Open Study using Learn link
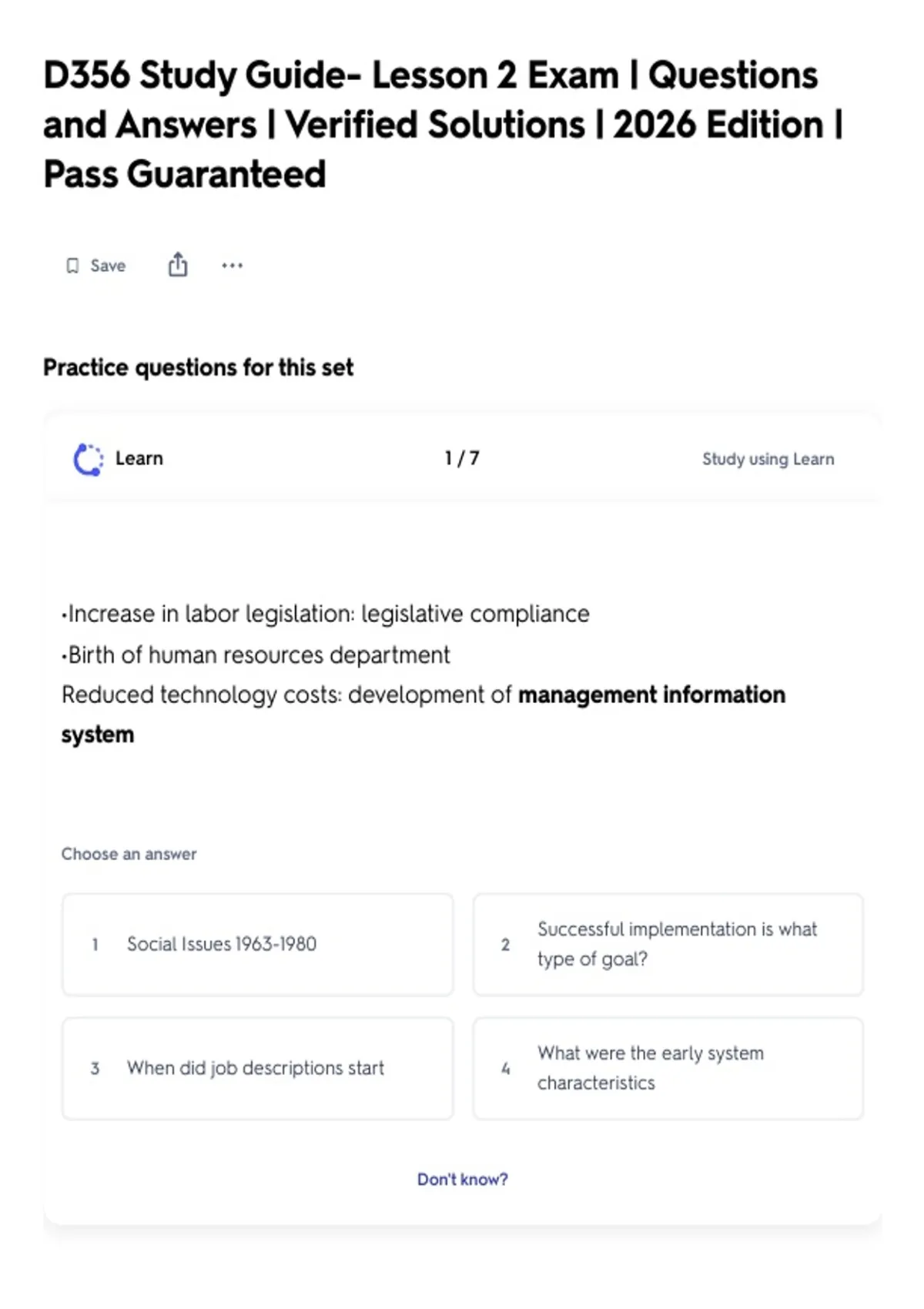This screenshot has width=924, height=1309. click(768, 459)
